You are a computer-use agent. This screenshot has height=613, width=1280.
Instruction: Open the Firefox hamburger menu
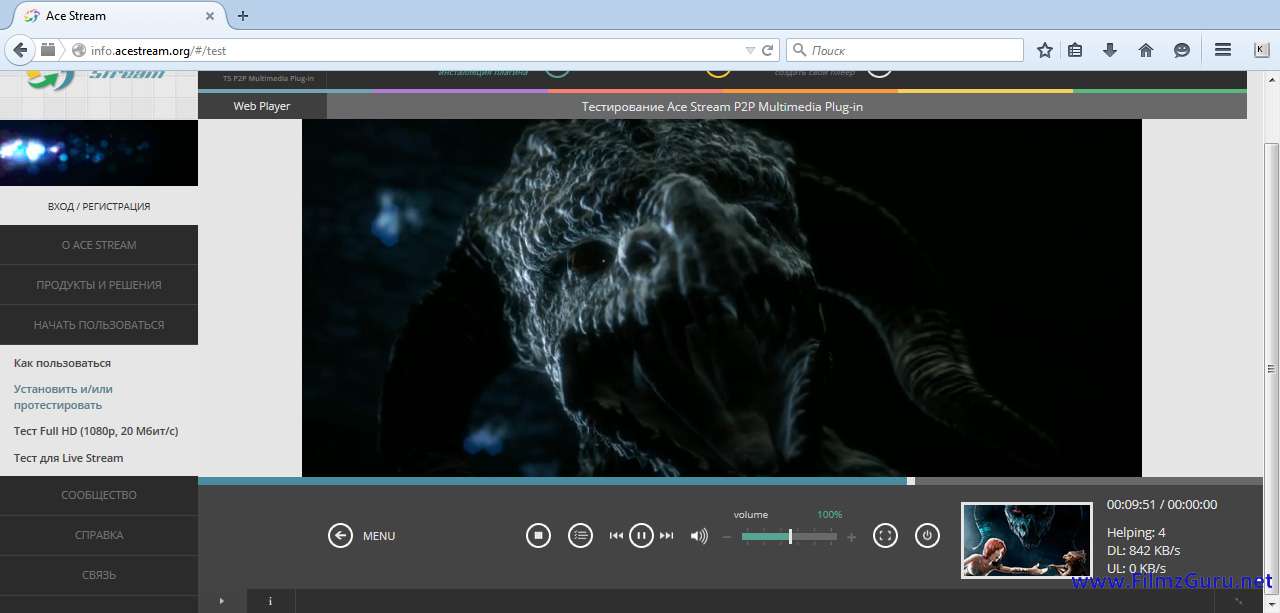coord(1222,50)
